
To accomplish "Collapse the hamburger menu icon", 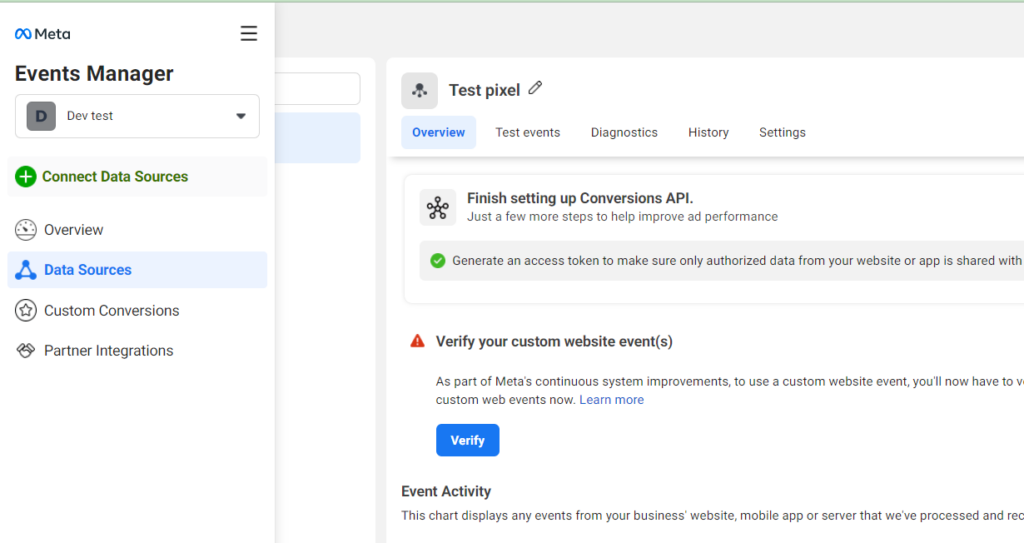I will pos(249,34).
